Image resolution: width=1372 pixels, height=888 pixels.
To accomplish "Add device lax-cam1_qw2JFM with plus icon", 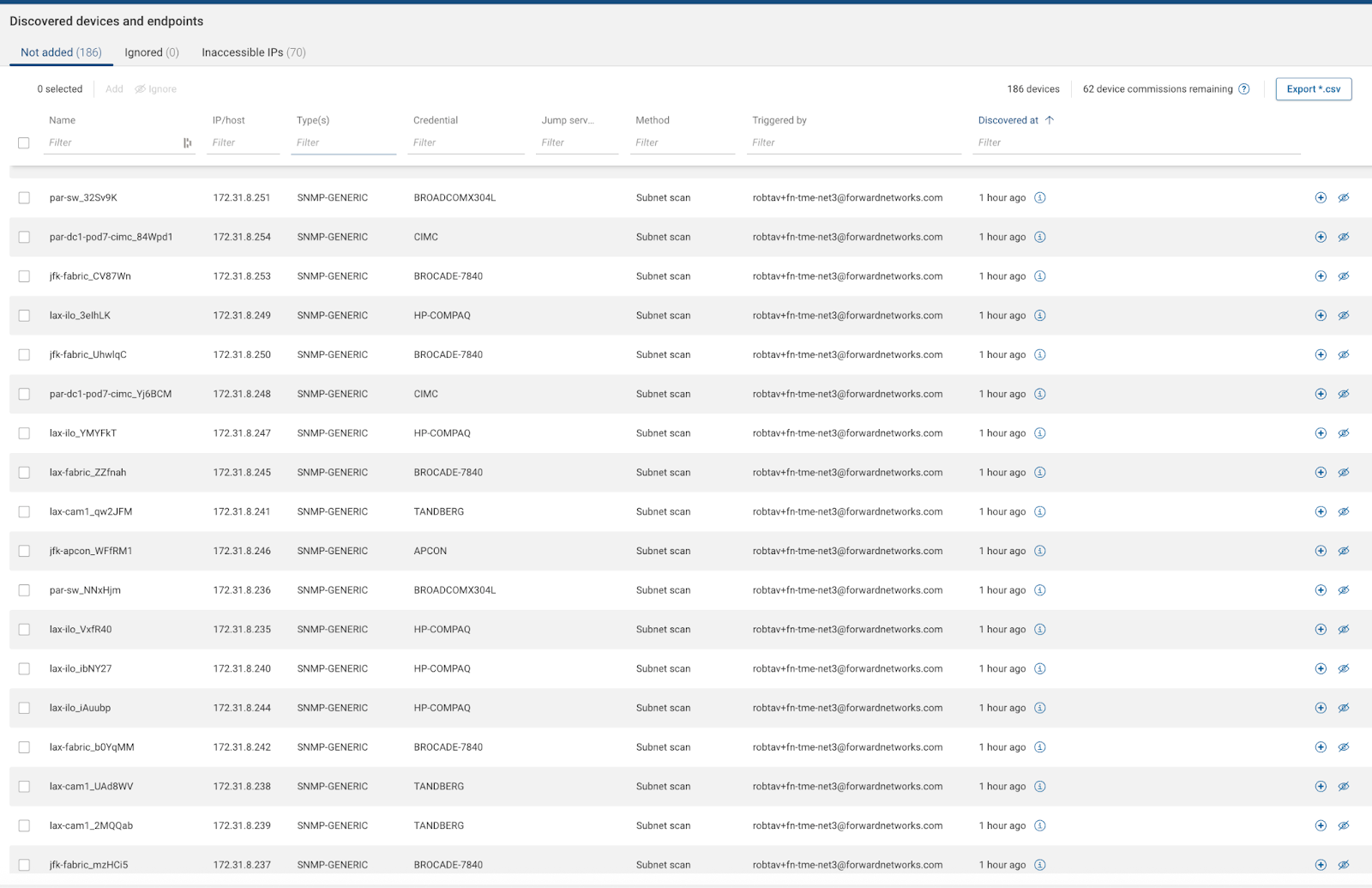I will (1321, 511).
